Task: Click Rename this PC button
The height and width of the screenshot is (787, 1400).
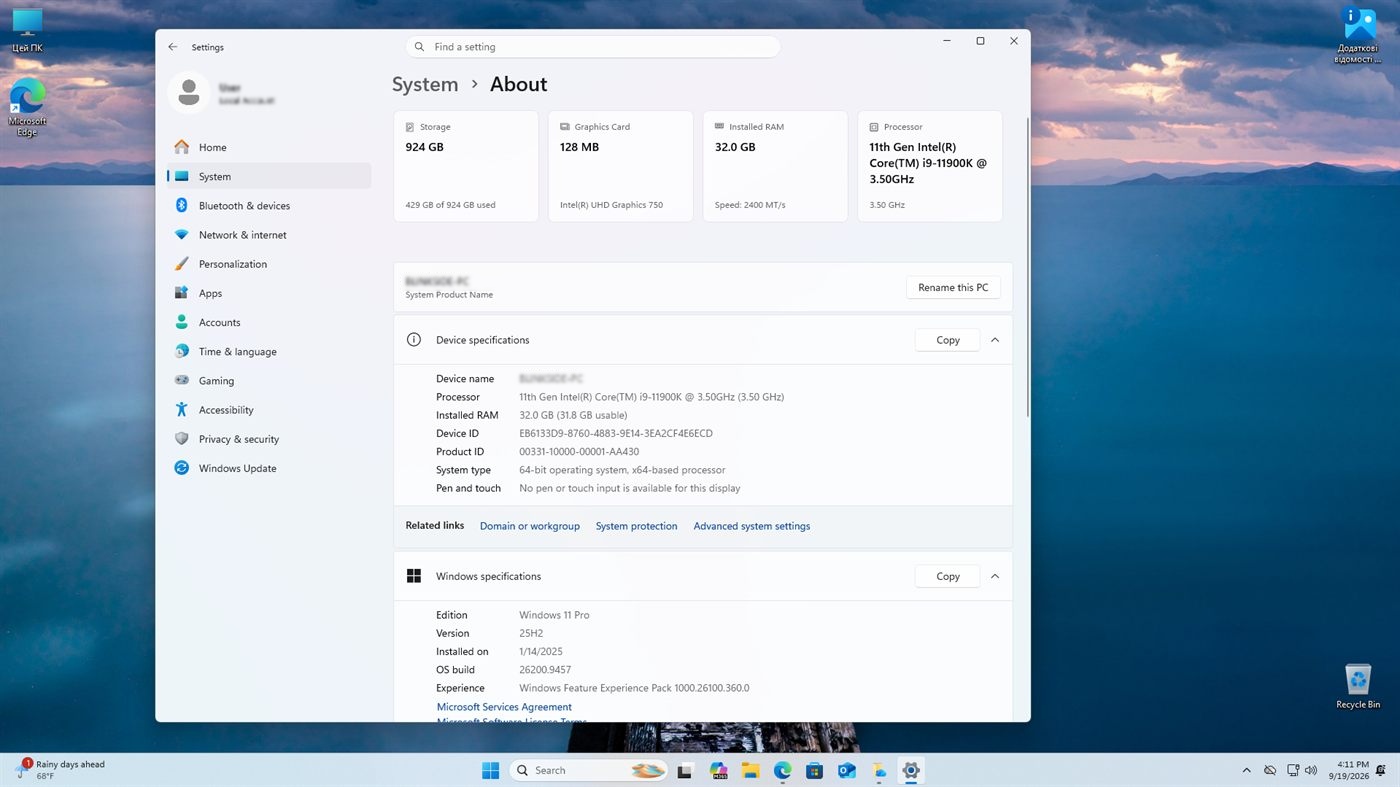Action: pos(953,287)
